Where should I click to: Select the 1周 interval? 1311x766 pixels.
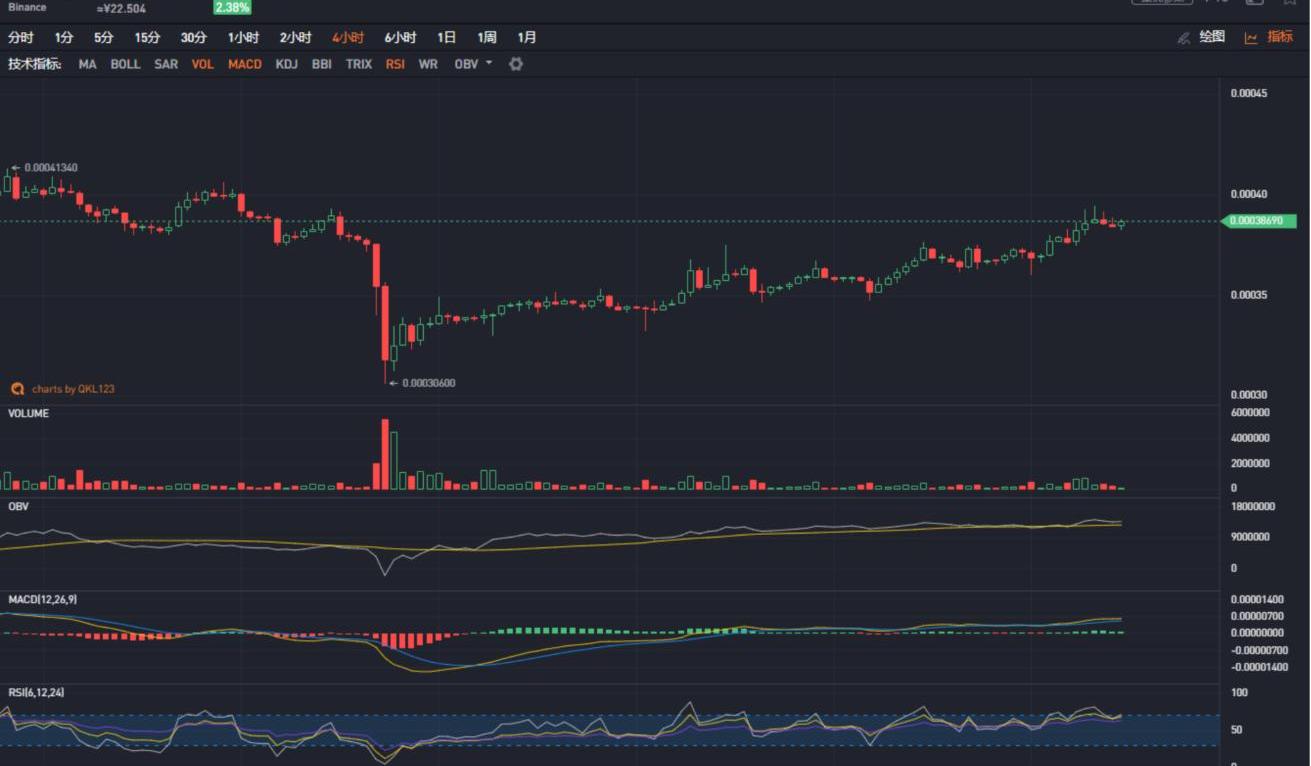[487, 38]
